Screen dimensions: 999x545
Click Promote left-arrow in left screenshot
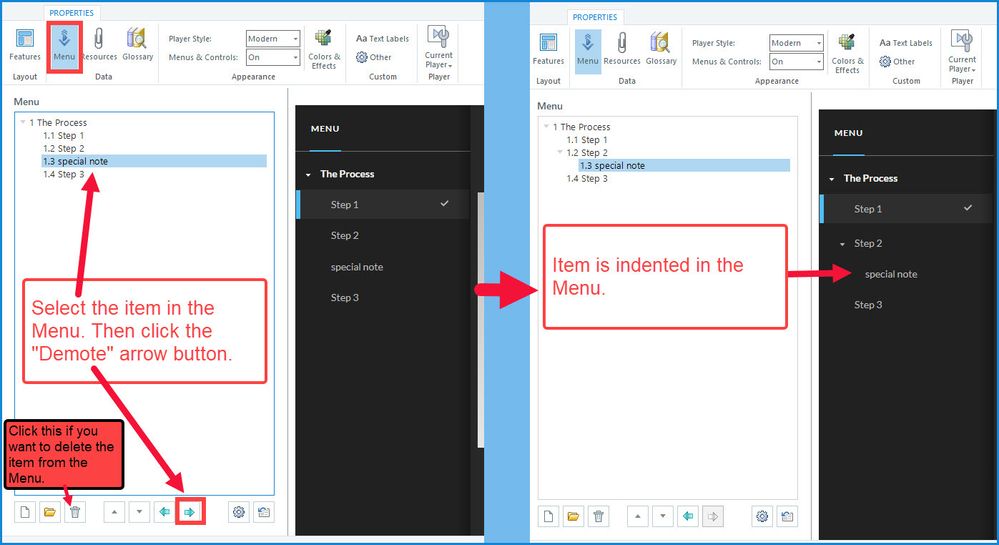click(x=164, y=512)
